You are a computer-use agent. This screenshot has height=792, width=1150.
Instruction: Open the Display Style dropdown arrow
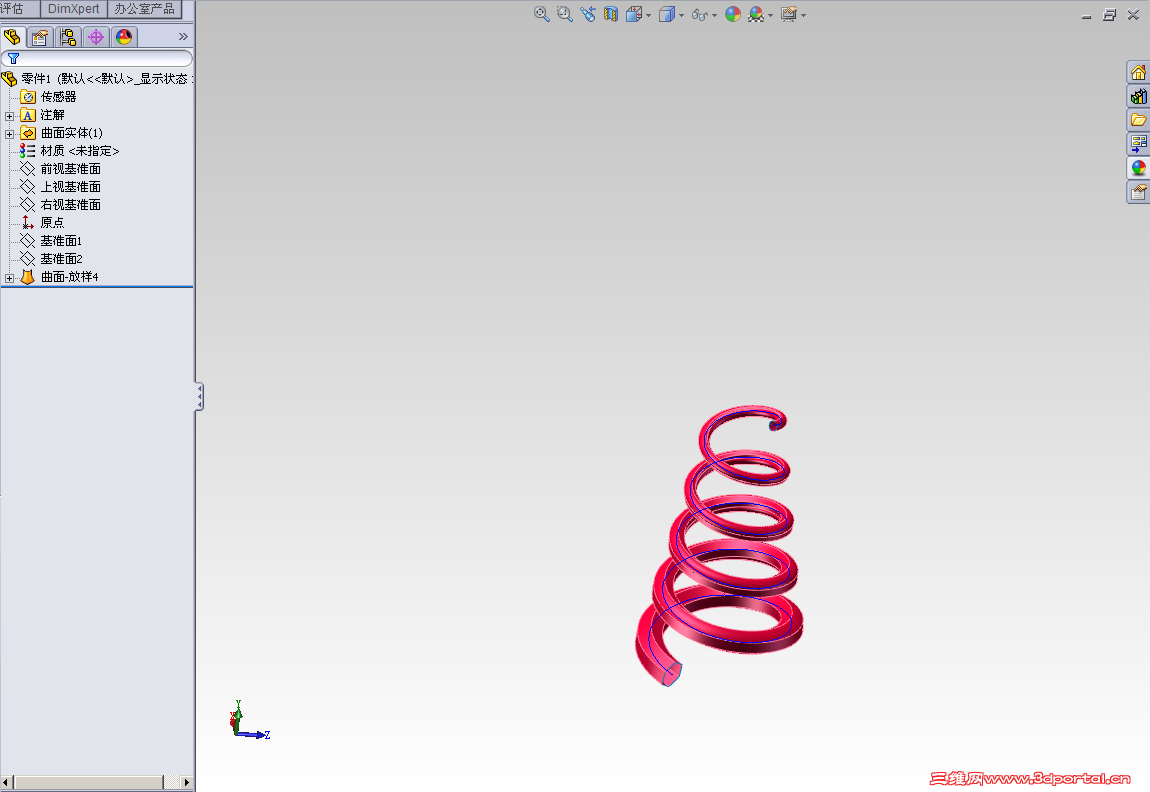pyautogui.click(x=681, y=15)
